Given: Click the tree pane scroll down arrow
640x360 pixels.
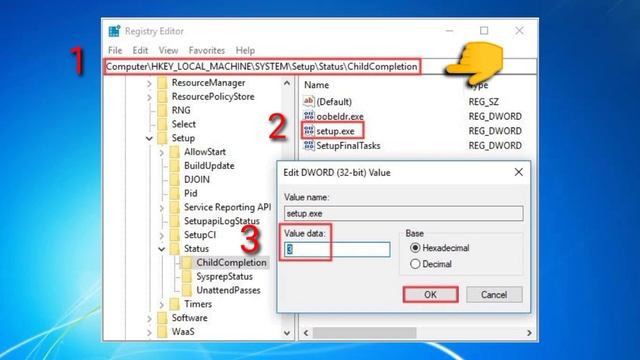Looking at the screenshot, I should pyautogui.click(x=287, y=333).
